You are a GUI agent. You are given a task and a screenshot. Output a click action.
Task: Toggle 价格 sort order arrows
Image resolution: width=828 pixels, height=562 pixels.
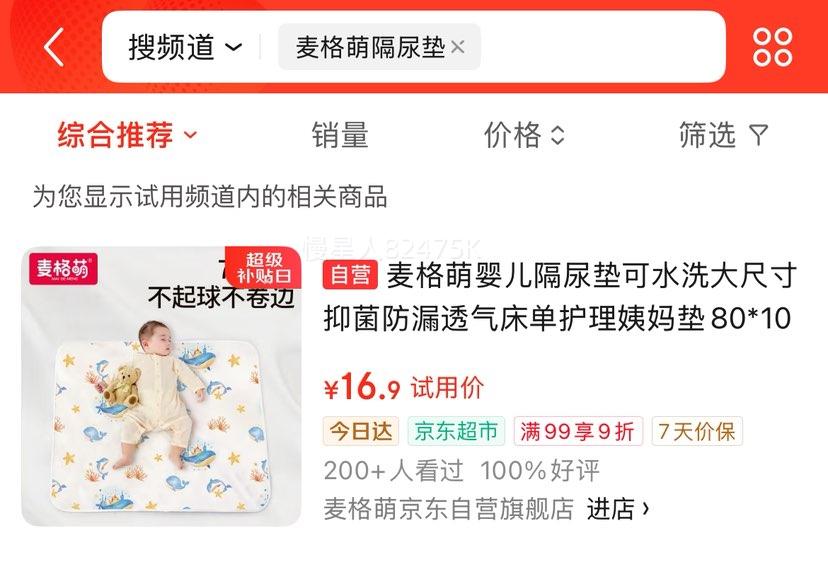pyautogui.click(x=558, y=135)
